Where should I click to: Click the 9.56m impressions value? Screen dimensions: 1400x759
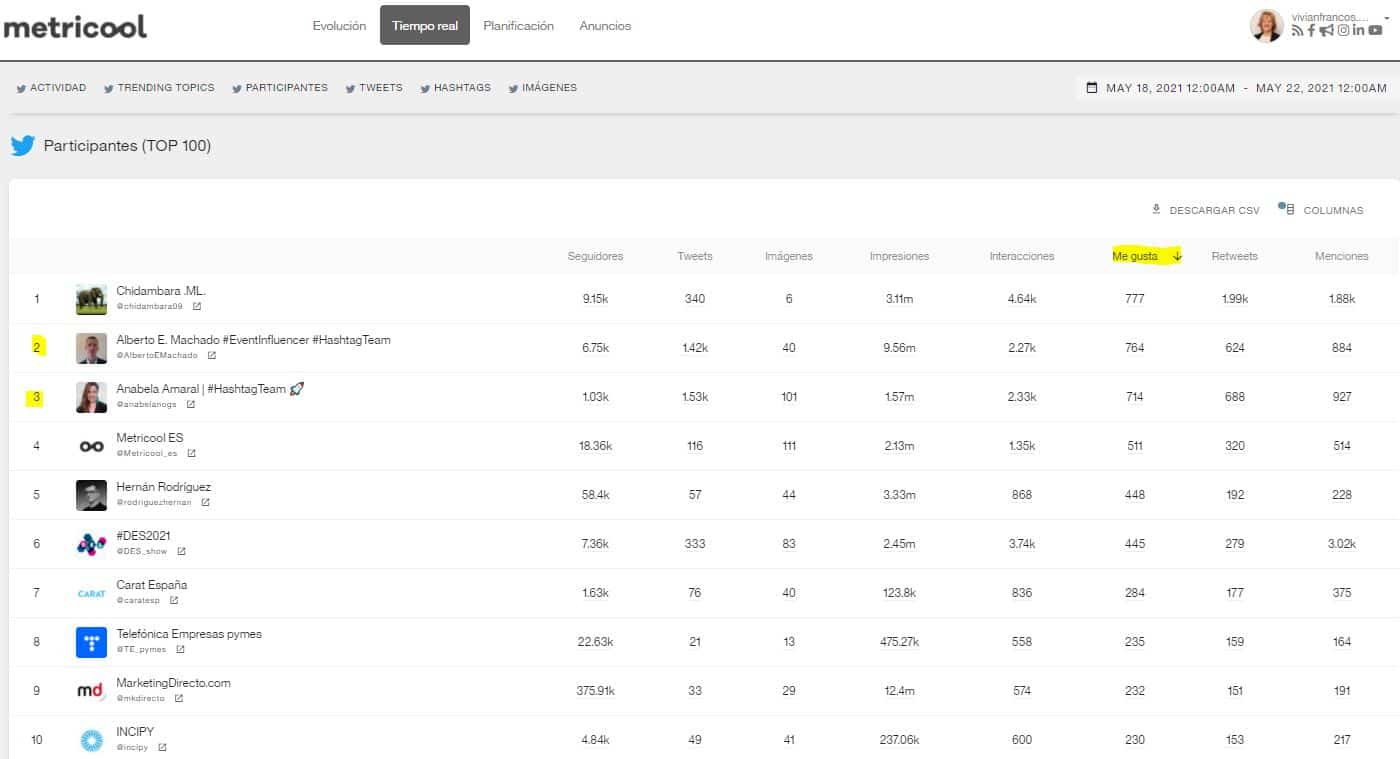(x=899, y=348)
